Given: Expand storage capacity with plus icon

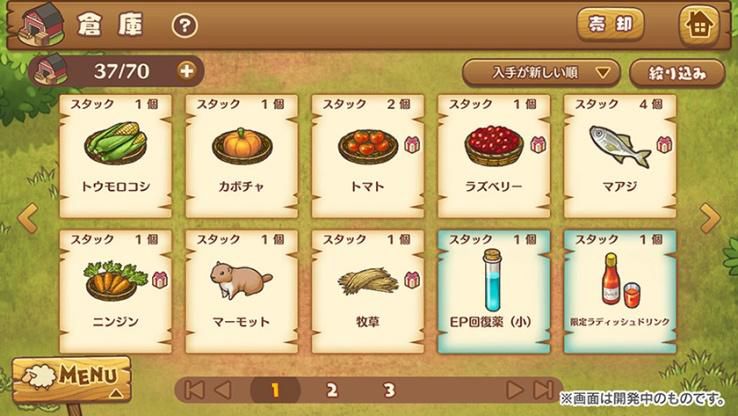Looking at the screenshot, I should click(186, 71).
